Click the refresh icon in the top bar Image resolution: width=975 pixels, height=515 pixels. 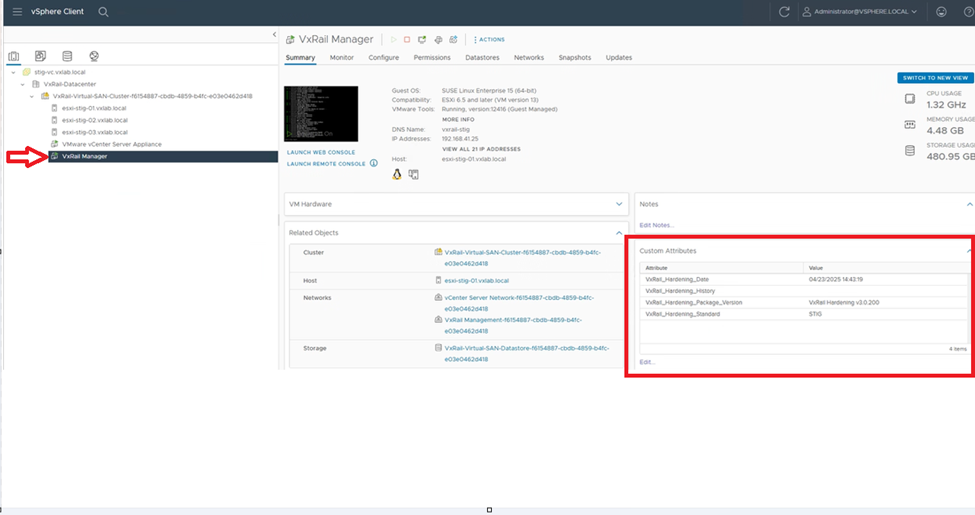tap(784, 12)
